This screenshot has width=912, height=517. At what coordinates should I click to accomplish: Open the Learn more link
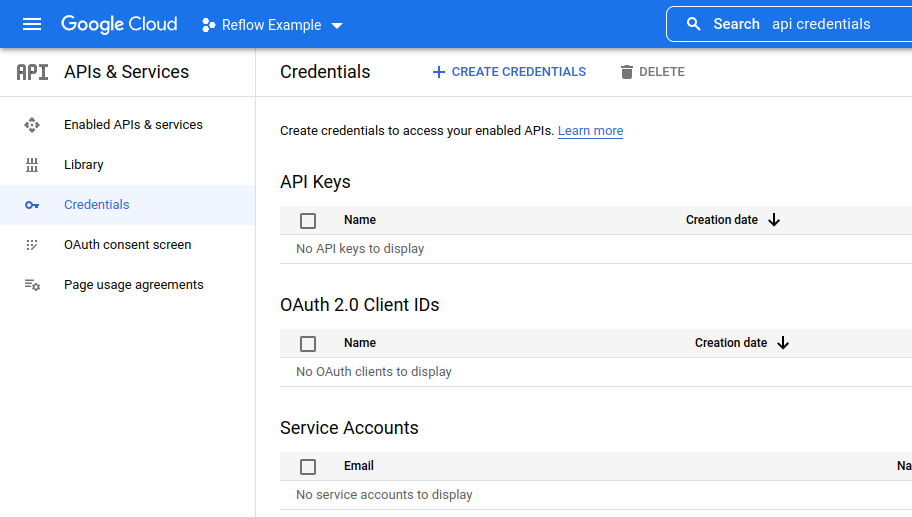590,131
